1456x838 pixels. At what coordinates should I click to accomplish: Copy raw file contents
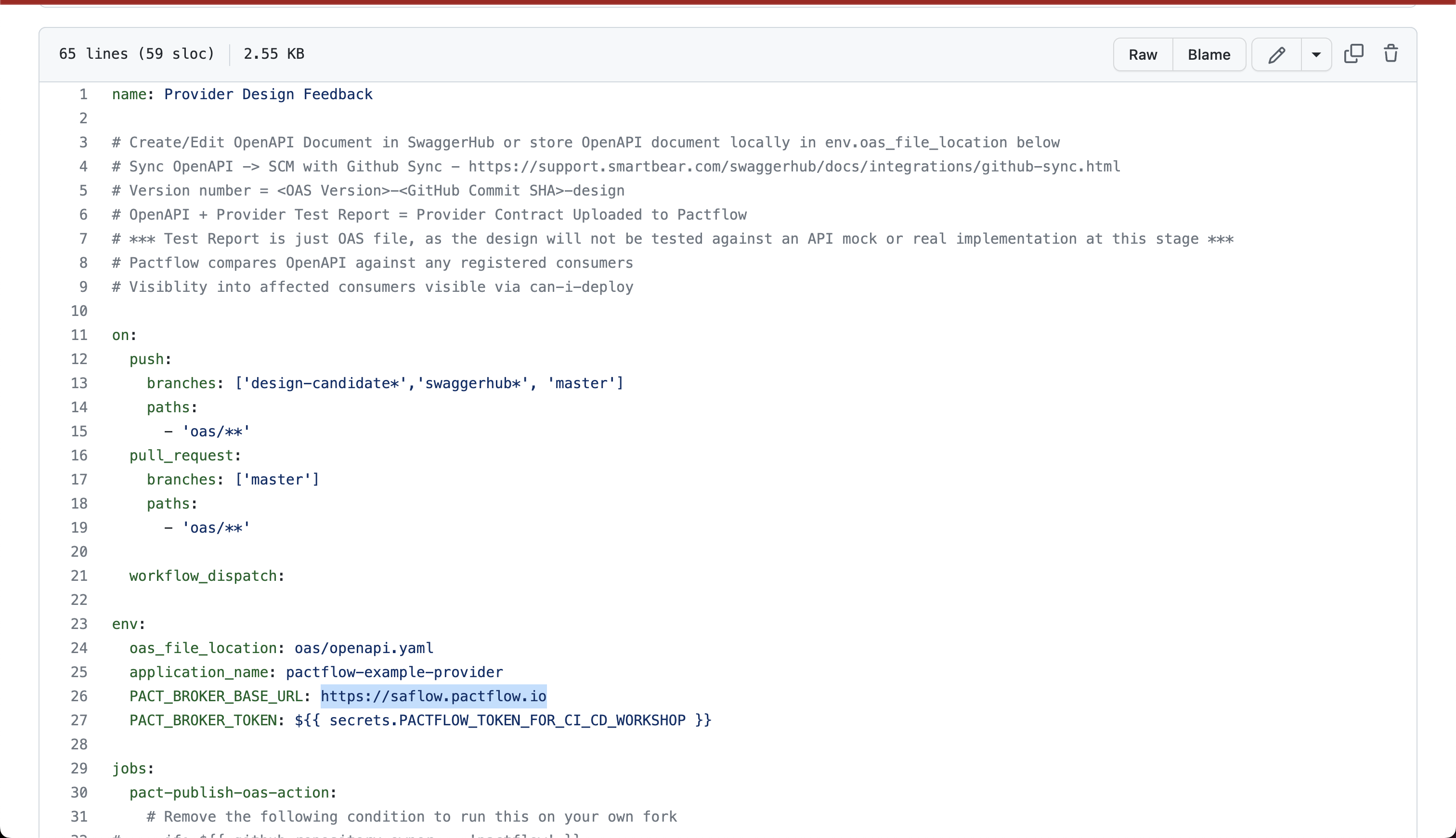click(x=1353, y=53)
